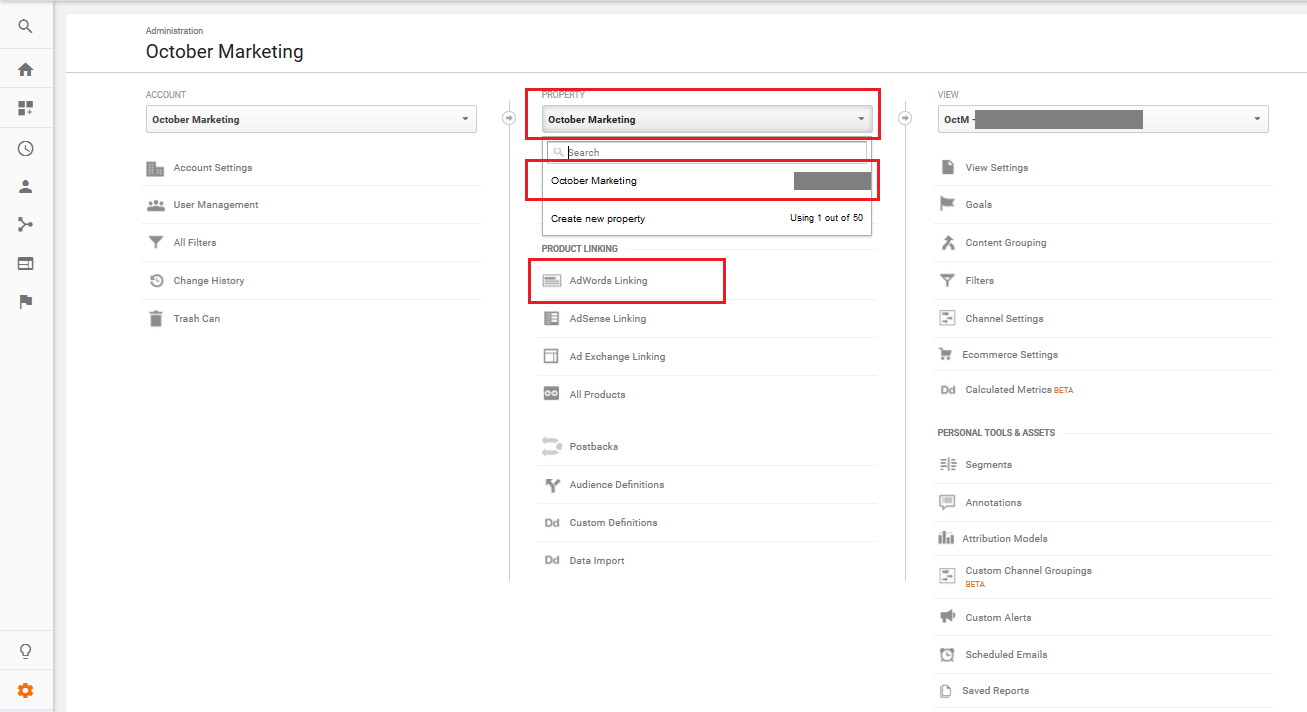Open the View dropdown OctM
Image resolution: width=1307 pixels, height=712 pixels.
coord(1103,119)
